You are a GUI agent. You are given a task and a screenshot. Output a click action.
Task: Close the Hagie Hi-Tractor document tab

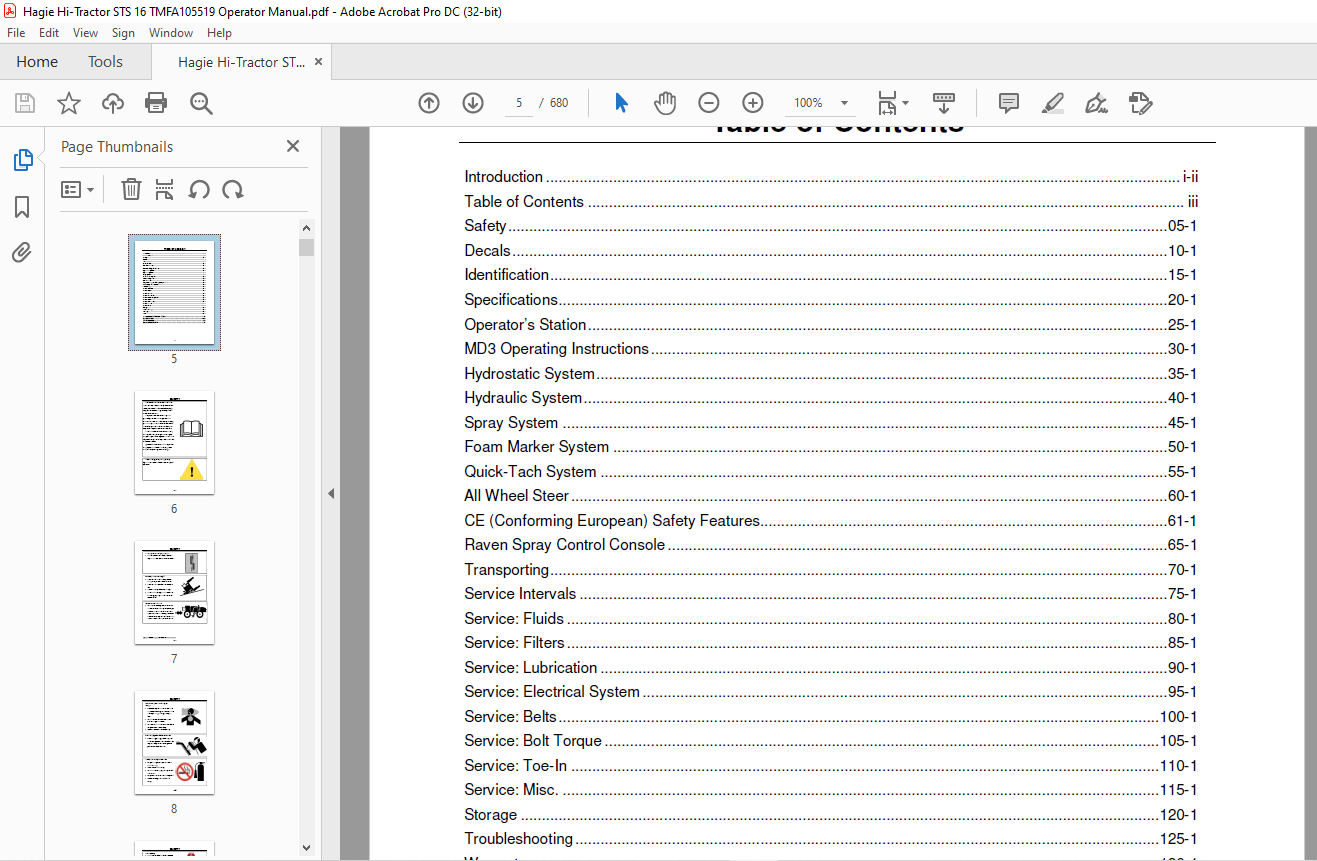pyautogui.click(x=319, y=62)
